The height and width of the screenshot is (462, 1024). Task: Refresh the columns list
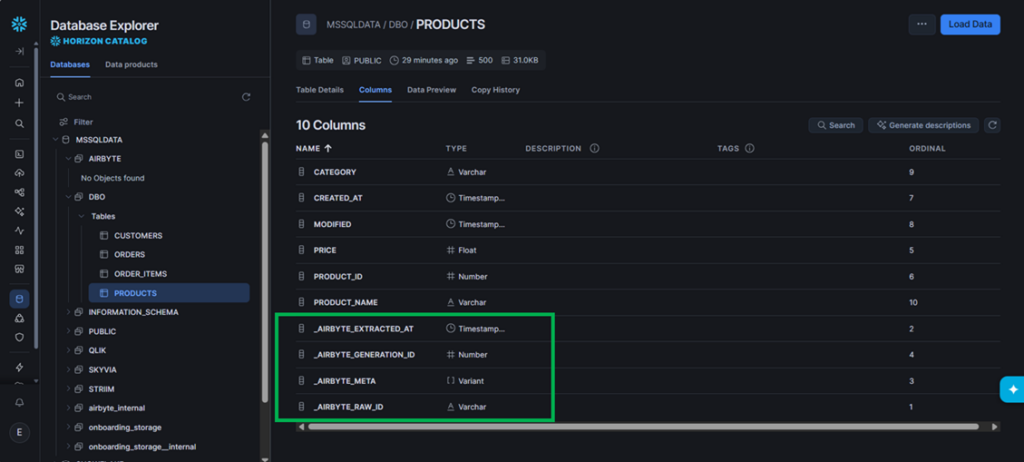click(x=992, y=125)
